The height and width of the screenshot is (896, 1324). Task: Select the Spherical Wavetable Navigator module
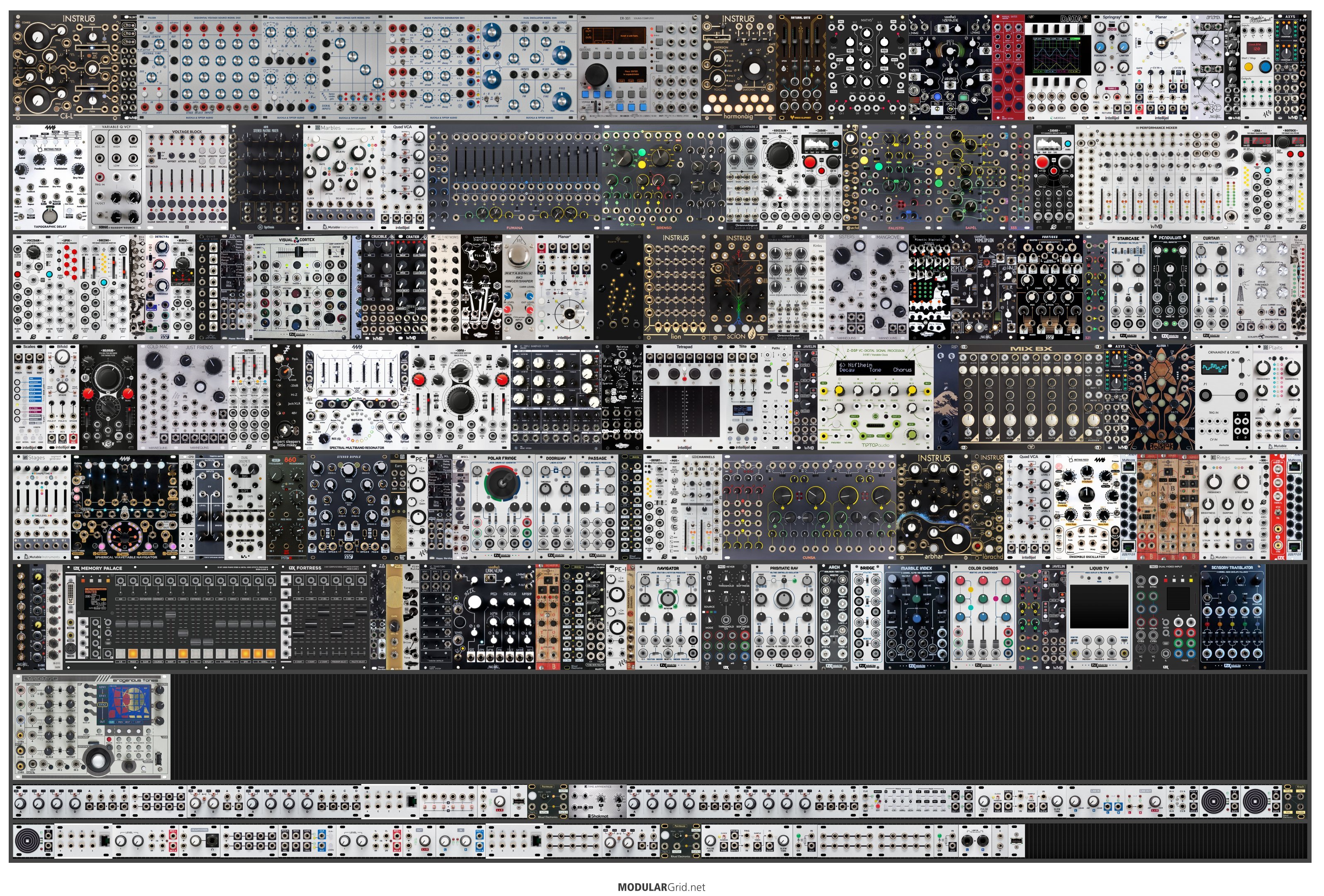coord(125,507)
